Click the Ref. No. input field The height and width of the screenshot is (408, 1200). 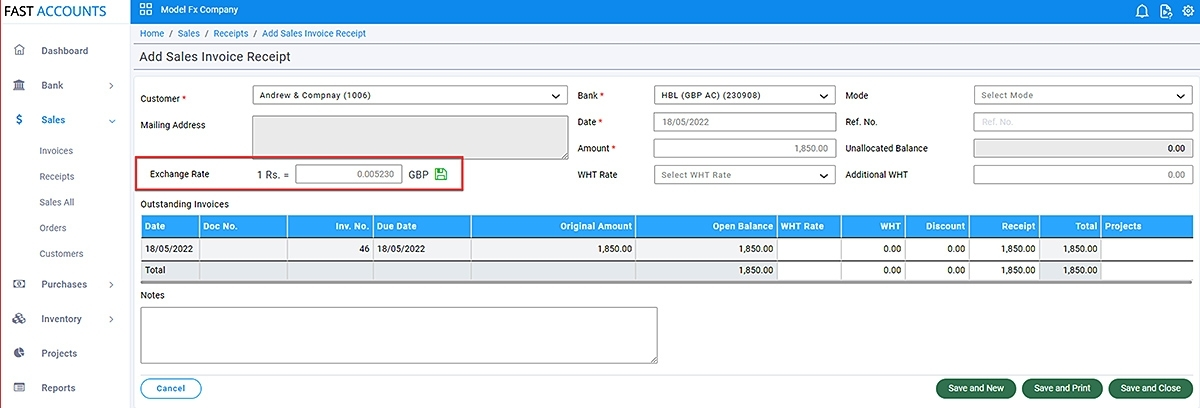coord(1083,122)
